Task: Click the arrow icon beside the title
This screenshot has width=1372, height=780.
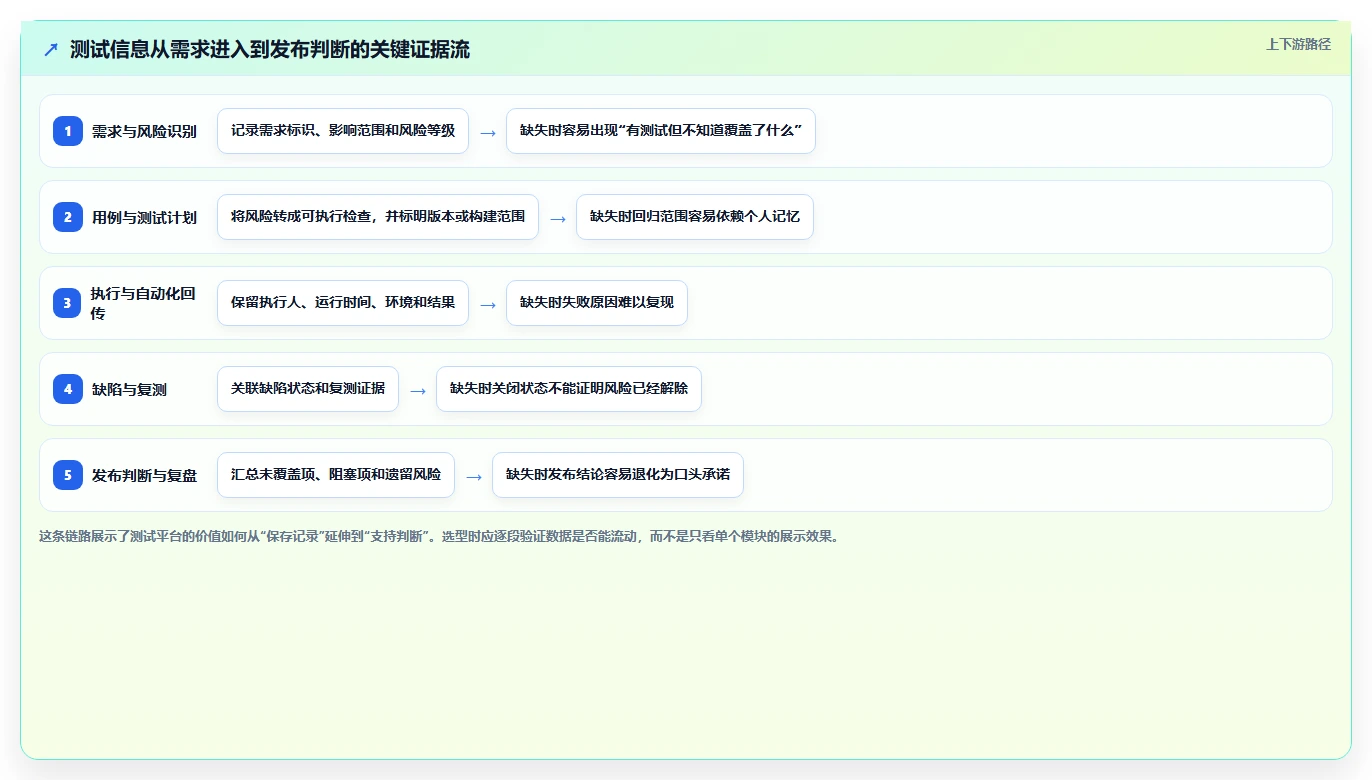Action: tap(51, 49)
